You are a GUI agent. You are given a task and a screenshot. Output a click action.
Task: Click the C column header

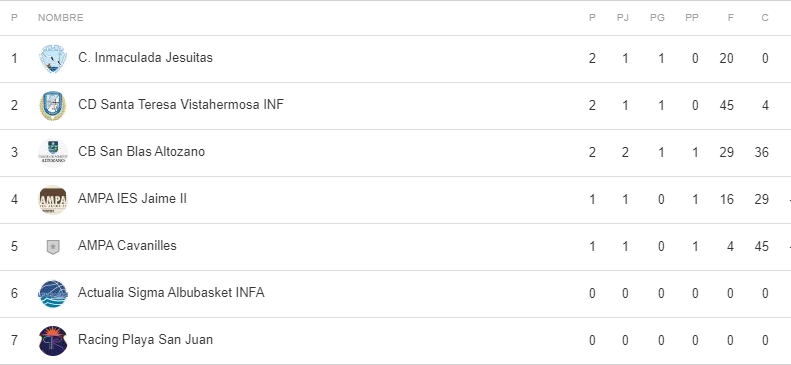click(x=765, y=18)
